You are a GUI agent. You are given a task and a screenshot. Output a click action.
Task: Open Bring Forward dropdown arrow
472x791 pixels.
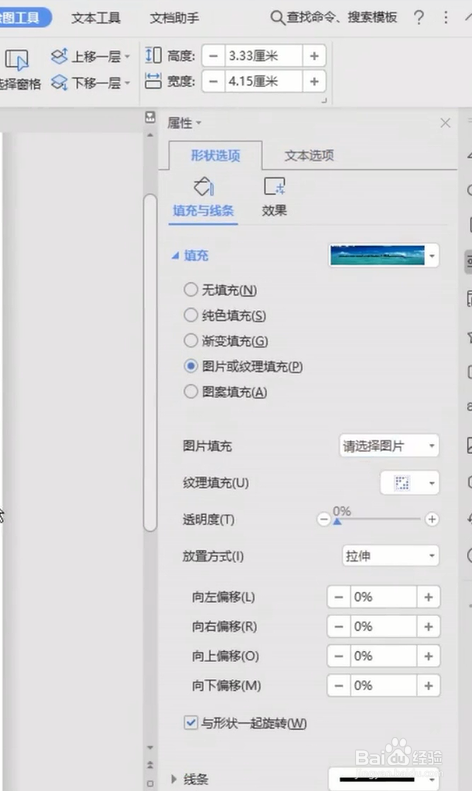127,56
